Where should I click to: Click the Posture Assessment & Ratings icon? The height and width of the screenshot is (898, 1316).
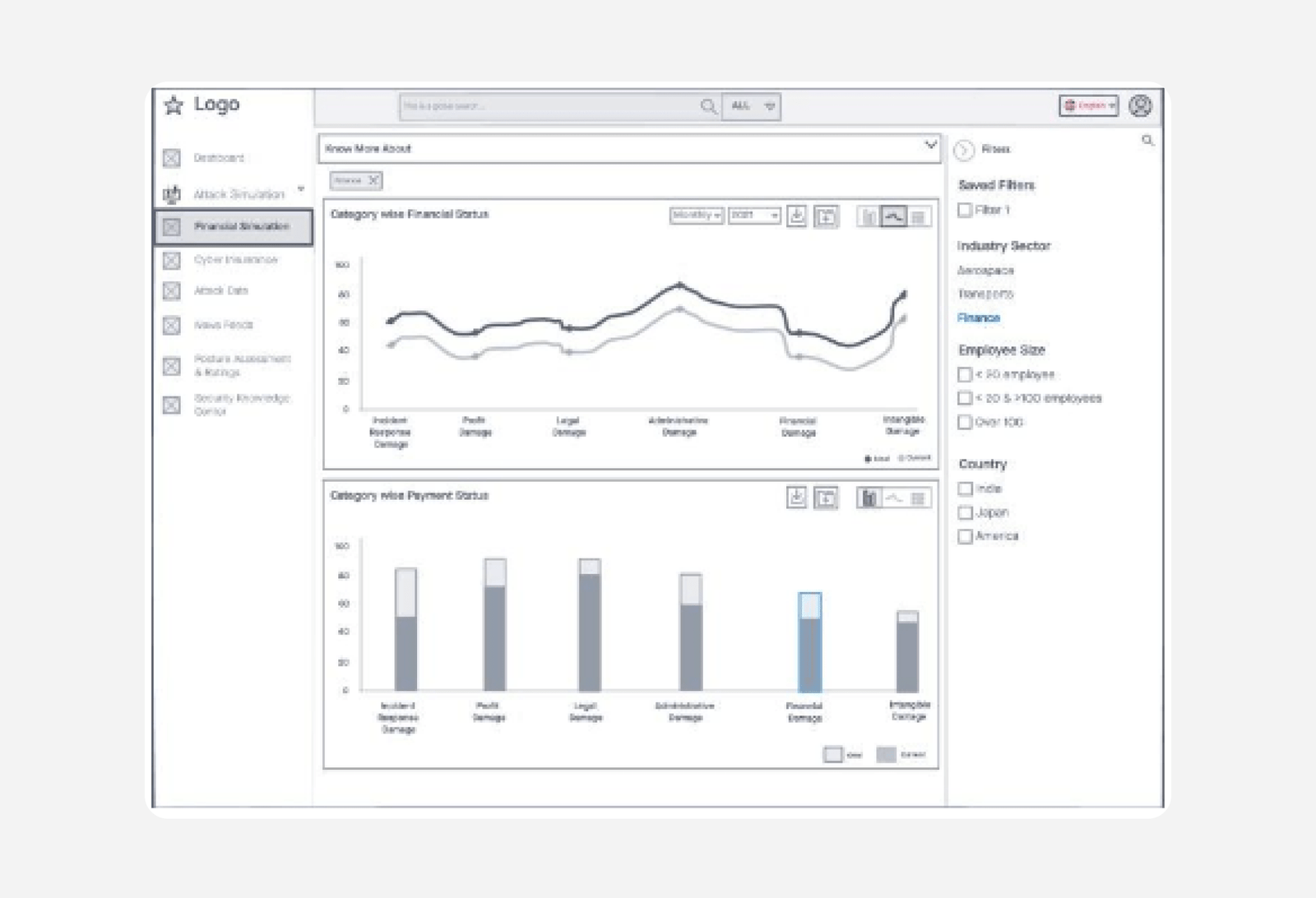171,366
